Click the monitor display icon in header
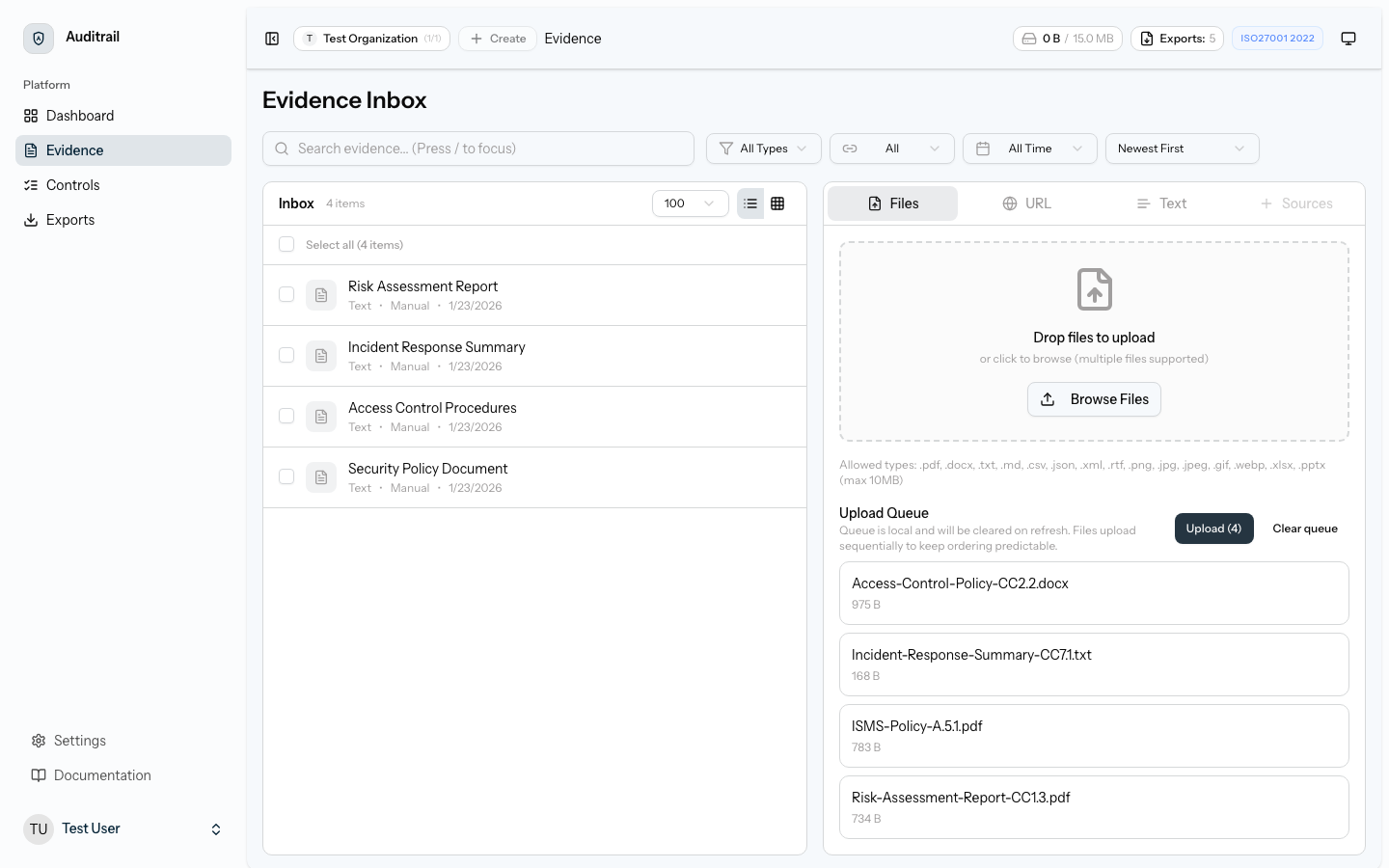 coord(1348,39)
